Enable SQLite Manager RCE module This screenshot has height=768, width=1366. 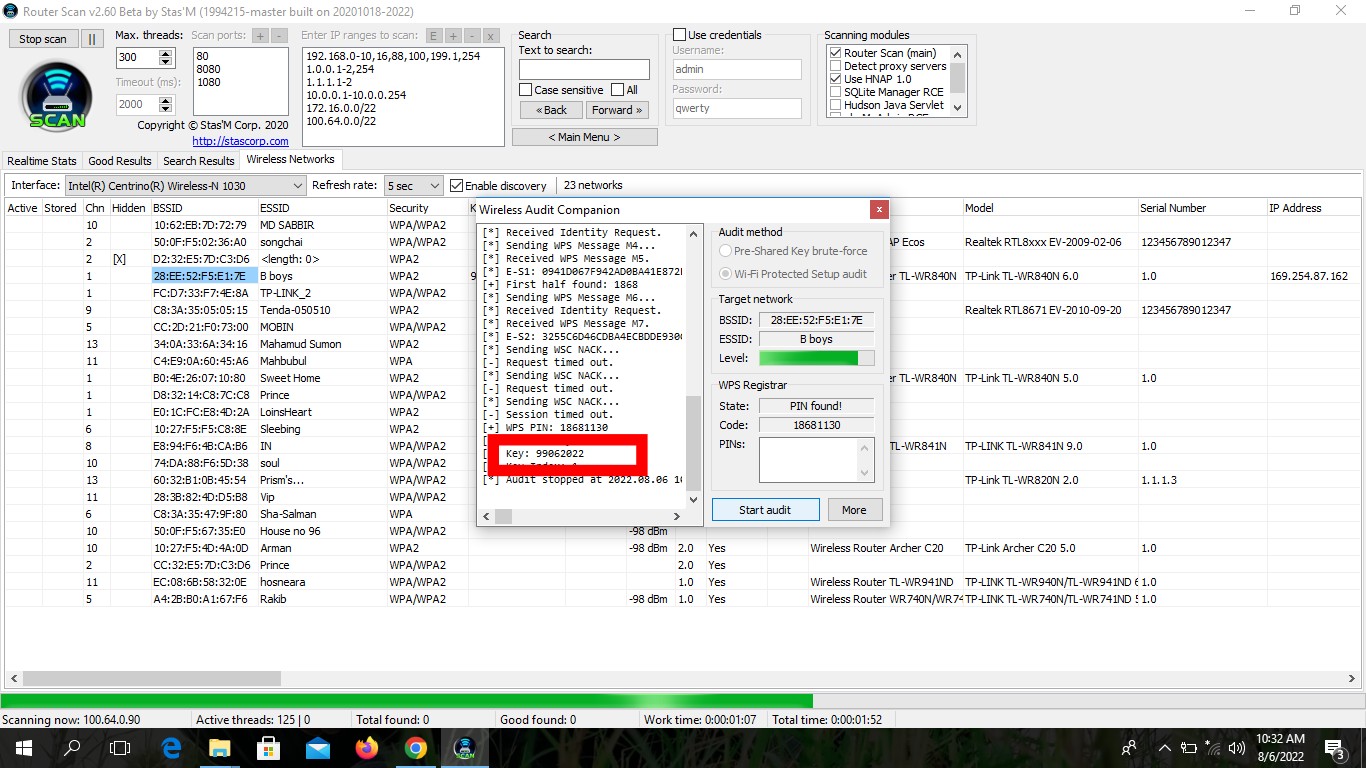(x=836, y=92)
